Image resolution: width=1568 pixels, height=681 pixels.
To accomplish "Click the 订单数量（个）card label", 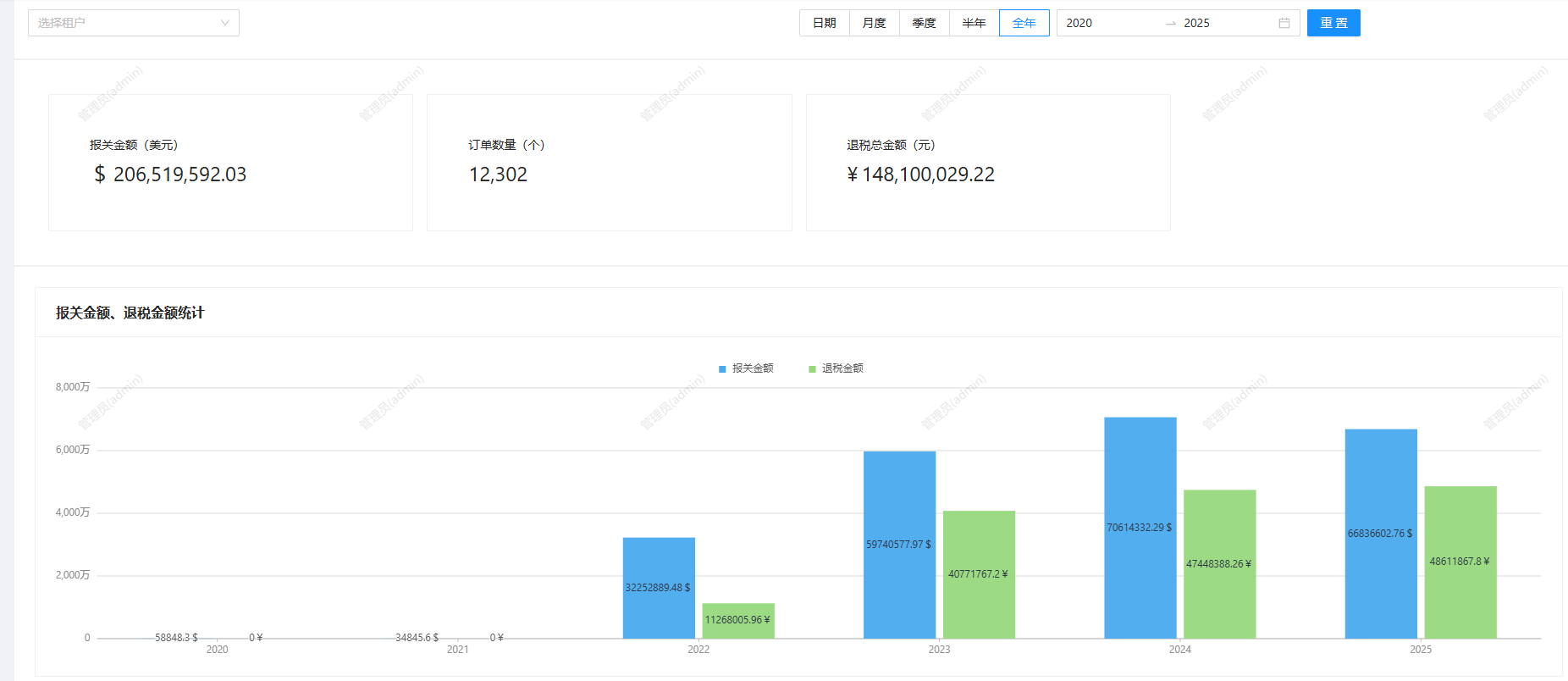I will (507, 145).
